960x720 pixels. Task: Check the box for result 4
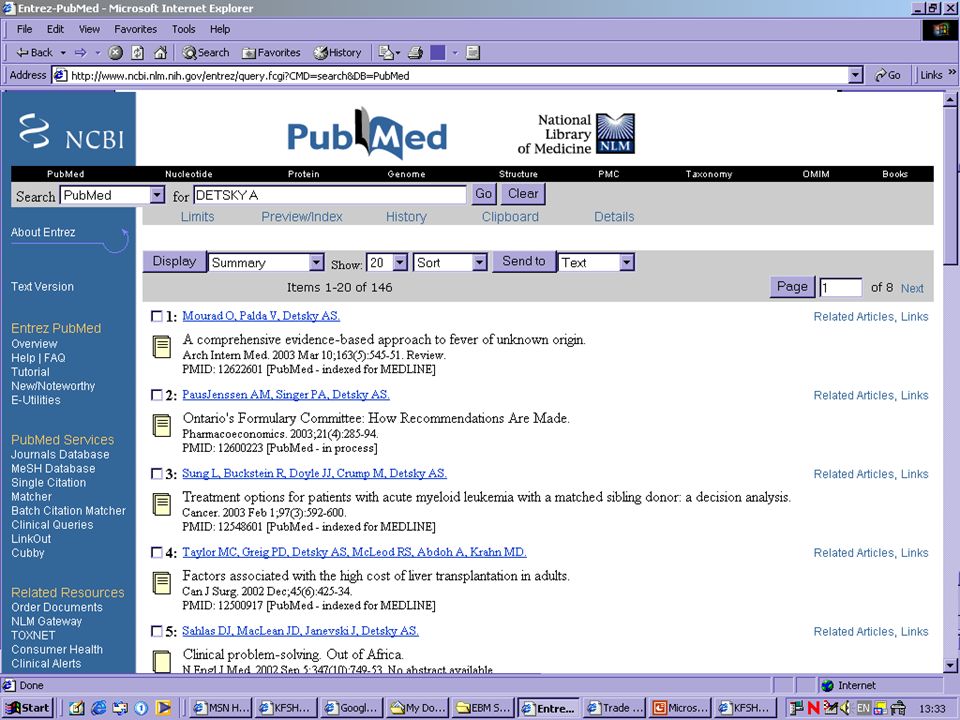pyautogui.click(x=157, y=552)
